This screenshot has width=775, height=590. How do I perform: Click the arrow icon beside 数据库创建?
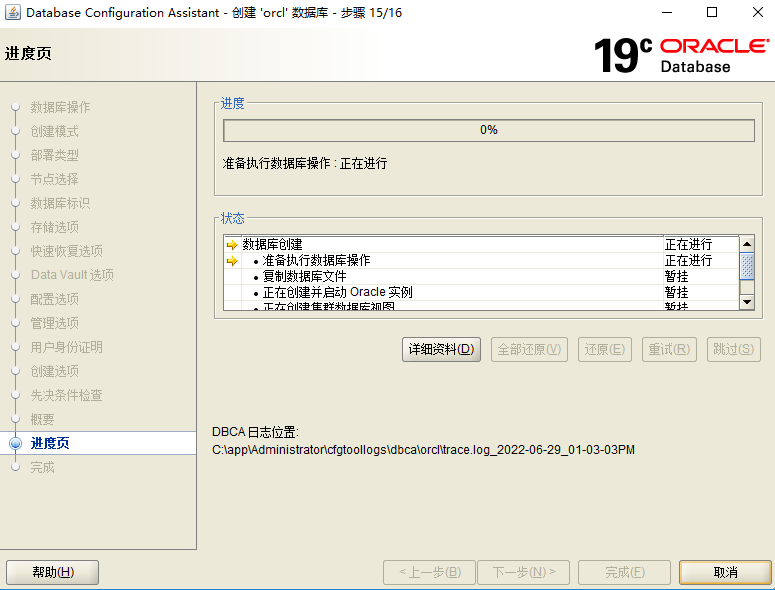point(232,245)
